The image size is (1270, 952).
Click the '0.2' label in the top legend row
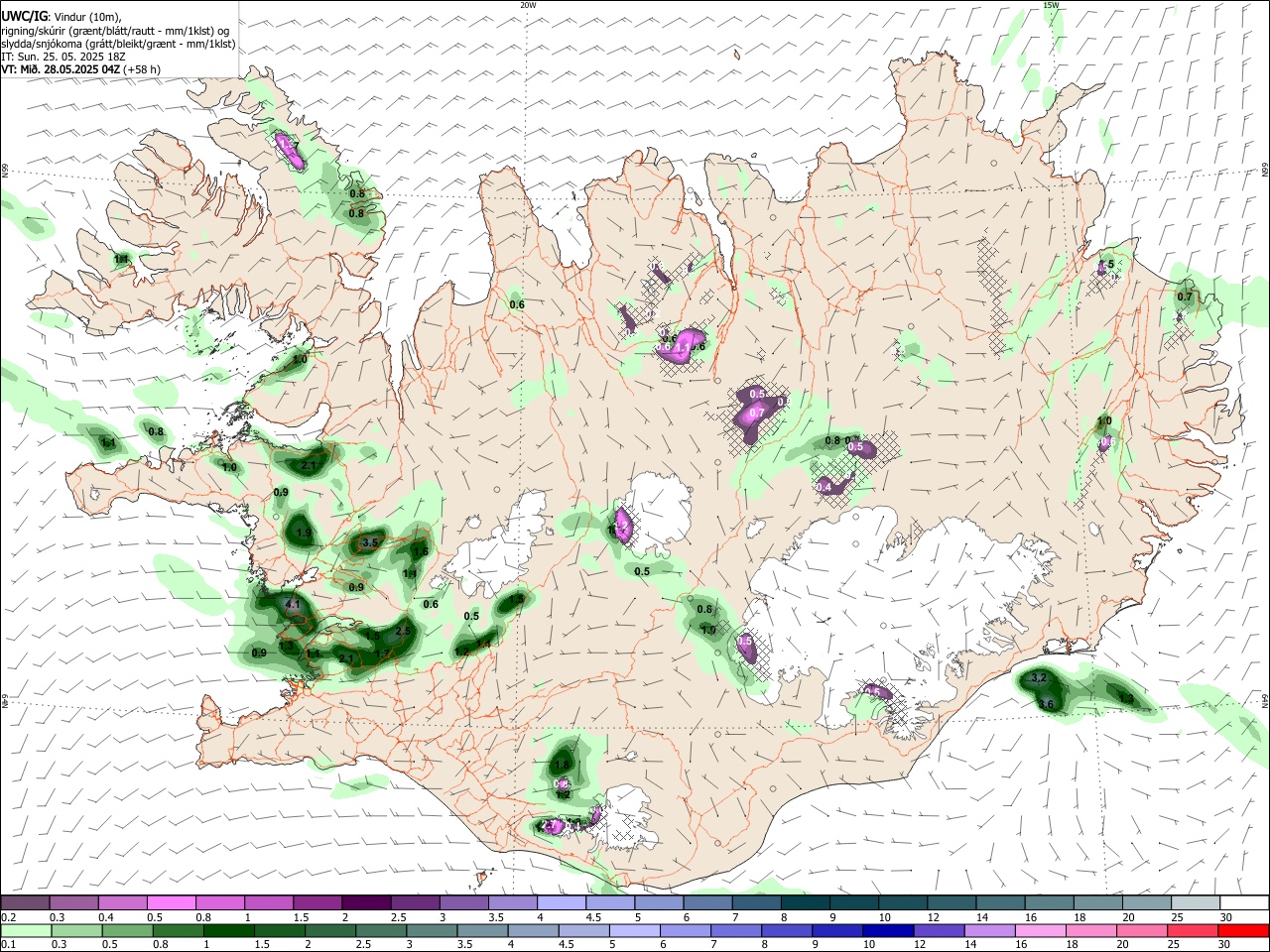(9, 917)
